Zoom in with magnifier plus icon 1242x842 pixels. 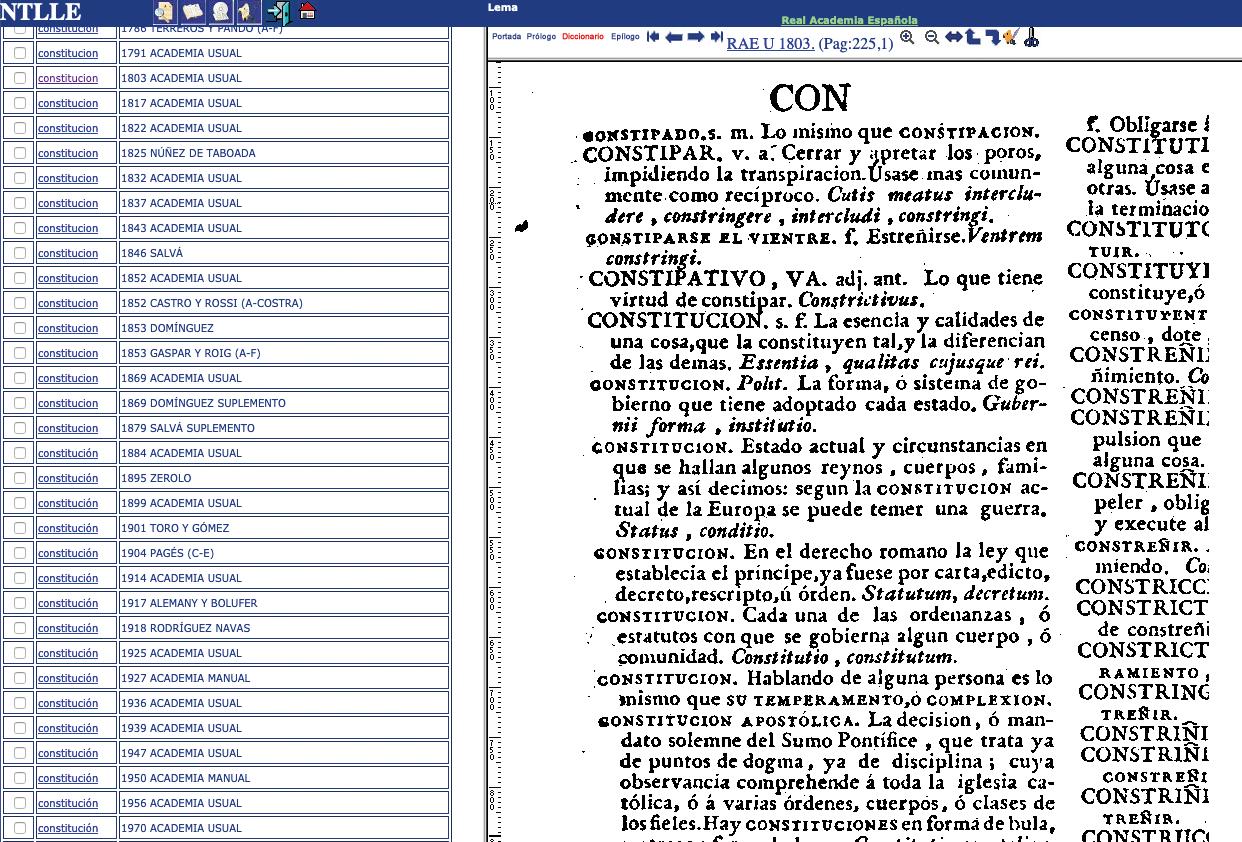[x=907, y=38]
